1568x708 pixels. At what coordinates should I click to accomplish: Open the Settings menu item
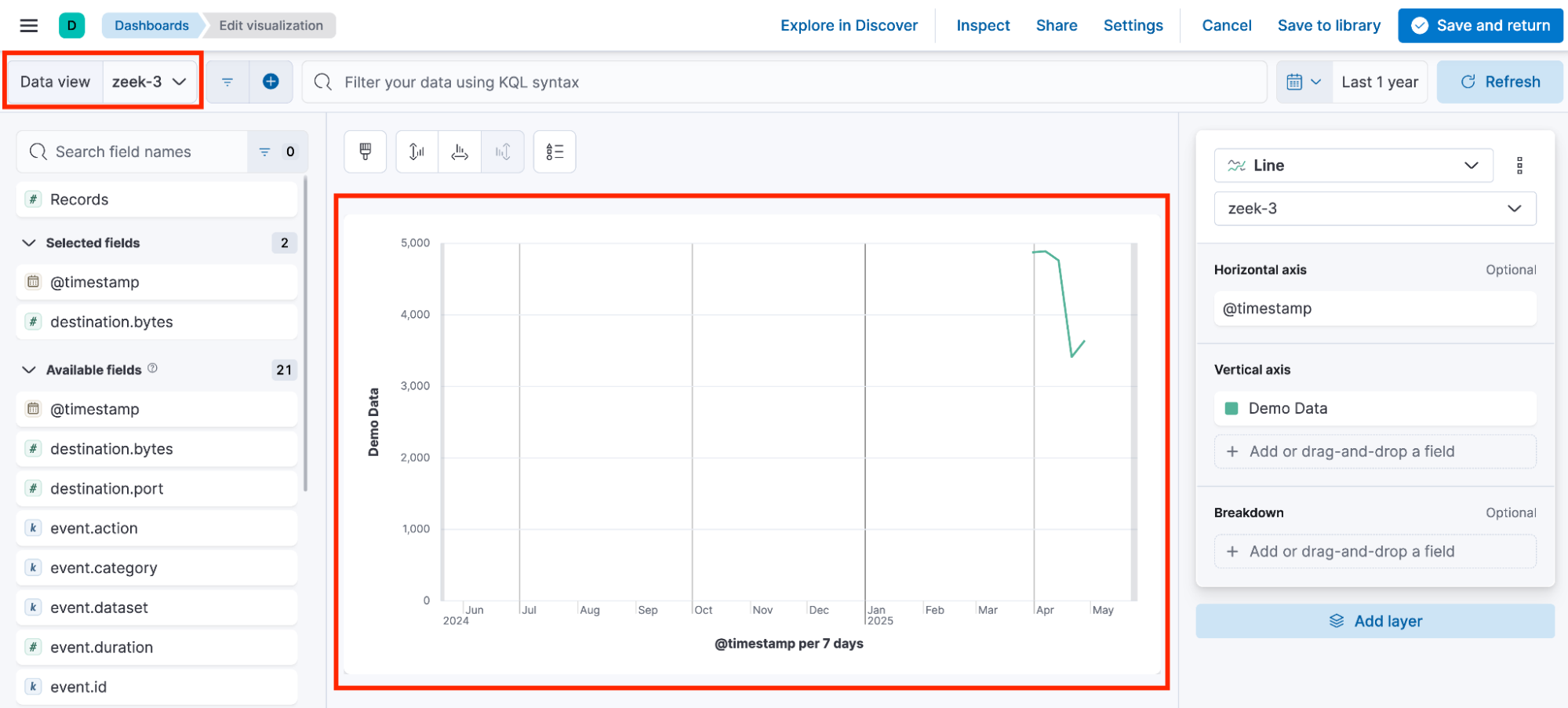coord(1133,26)
